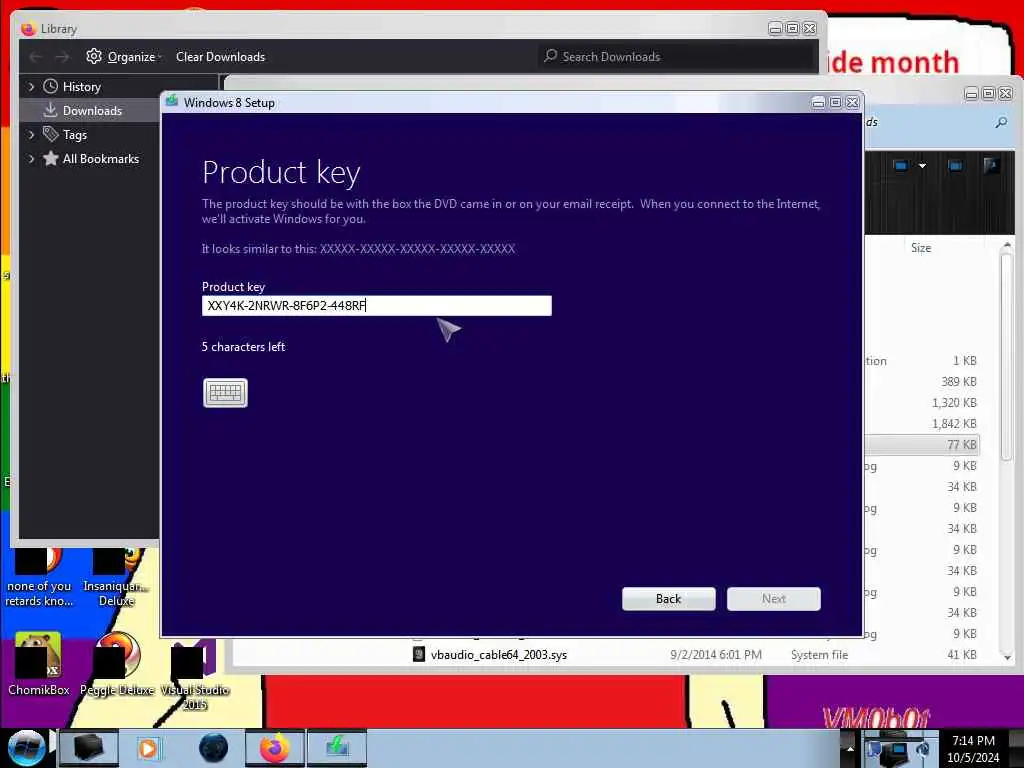The width and height of the screenshot is (1024, 768).
Task: Open the Organize menu in Library
Action: point(131,57)
